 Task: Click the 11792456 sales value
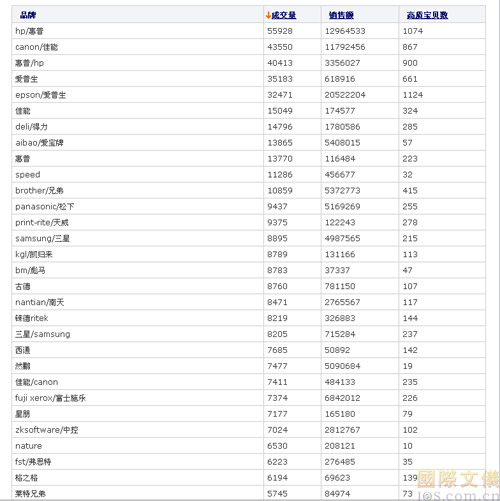click(x=345, y=47)
